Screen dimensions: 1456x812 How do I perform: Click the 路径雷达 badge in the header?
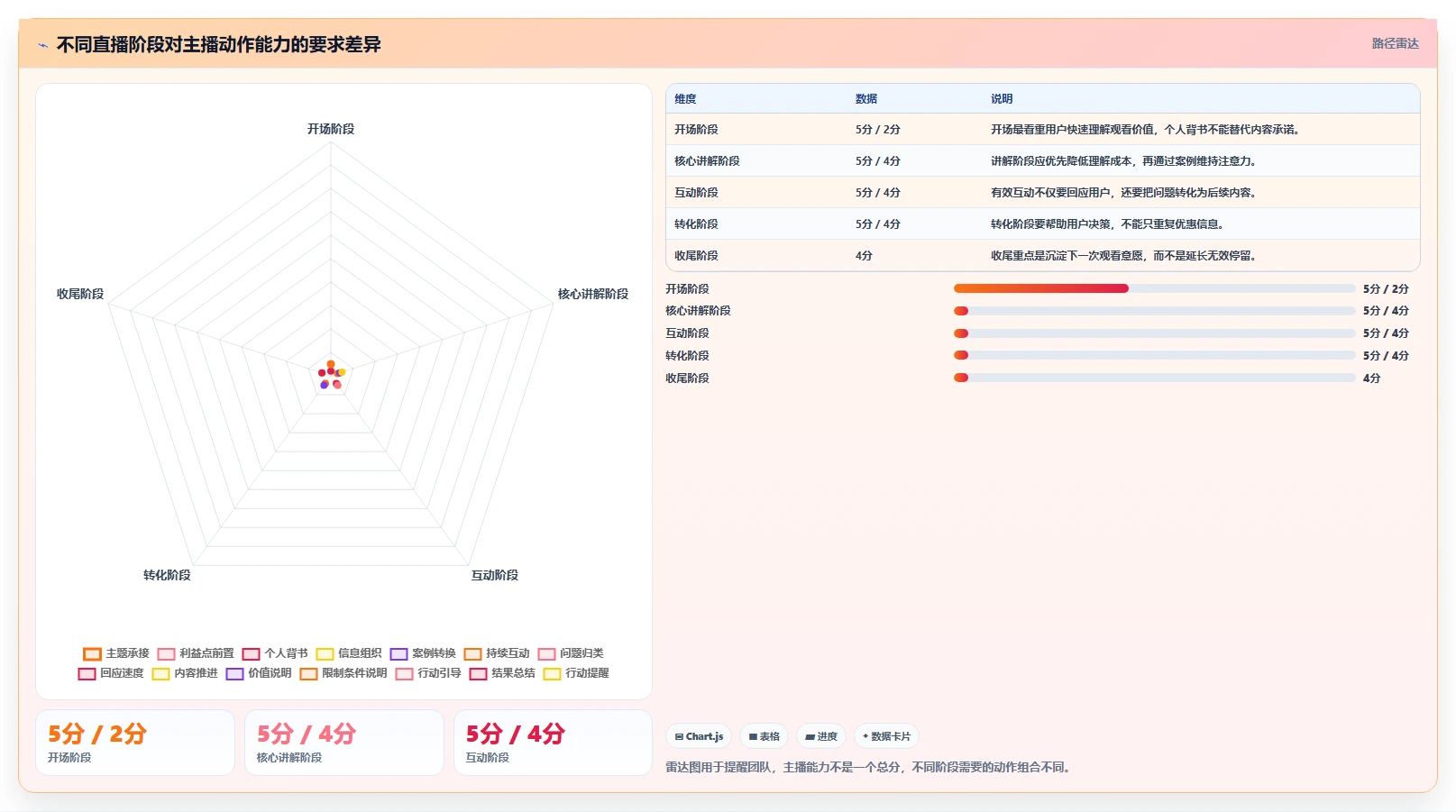(x=1395, y=43)
